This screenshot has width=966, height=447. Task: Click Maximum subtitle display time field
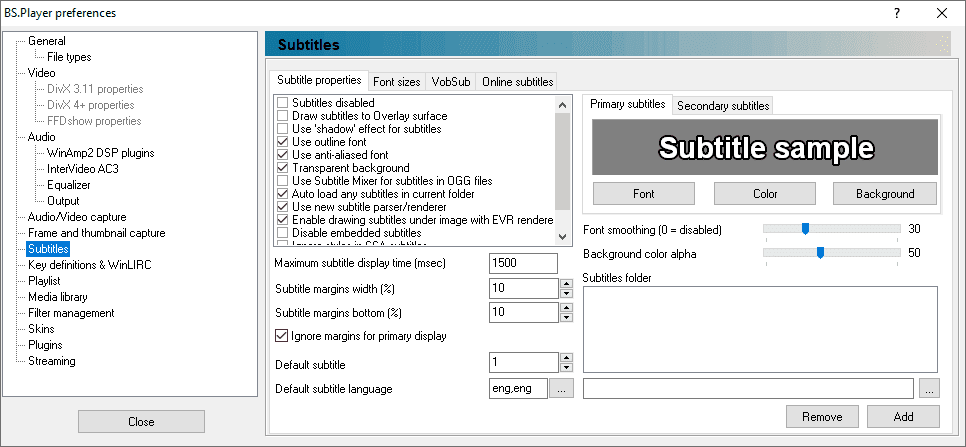click(523, 264)
